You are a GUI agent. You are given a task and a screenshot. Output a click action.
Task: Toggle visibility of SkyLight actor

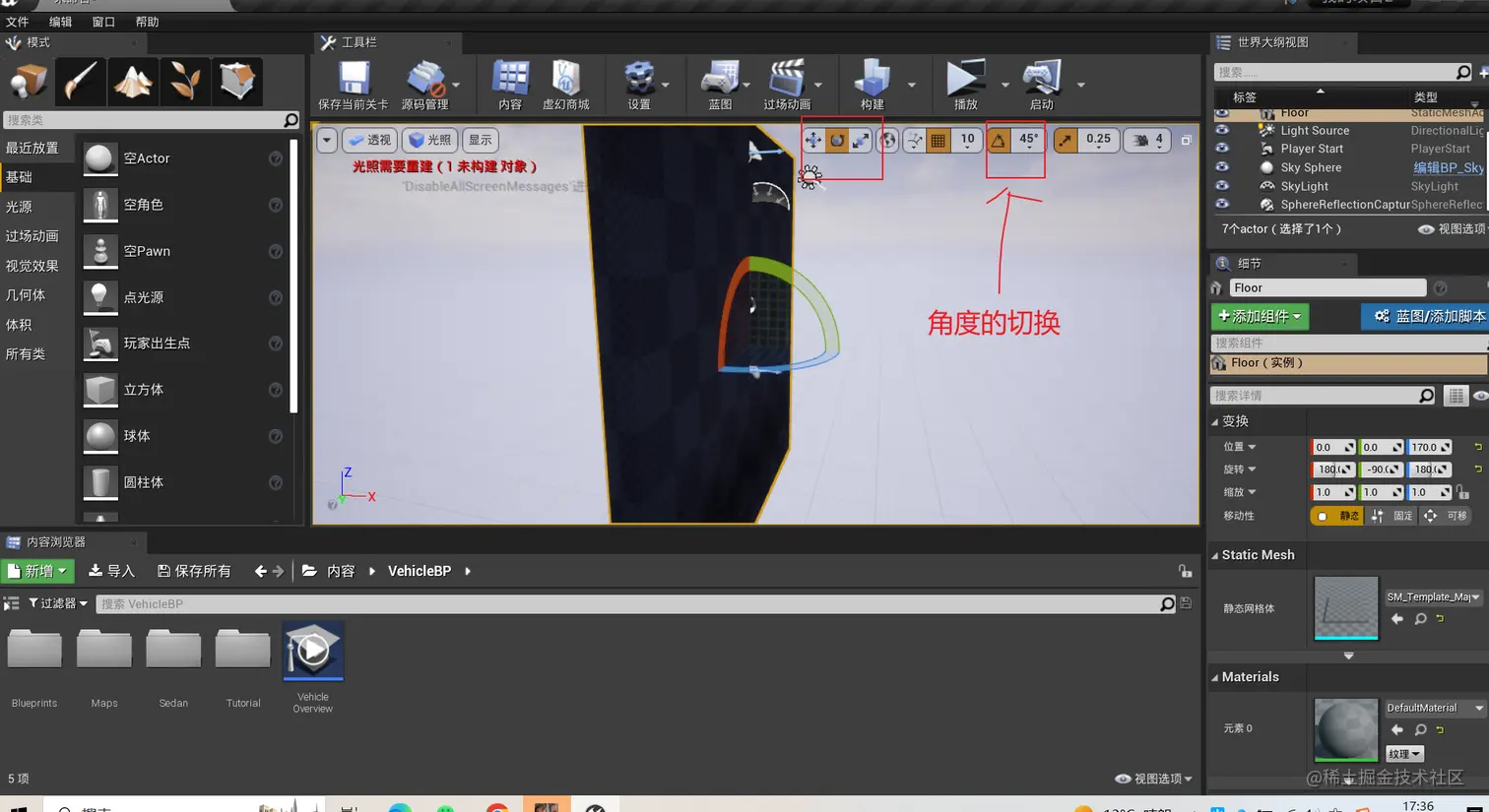(x=1222, y=186)
